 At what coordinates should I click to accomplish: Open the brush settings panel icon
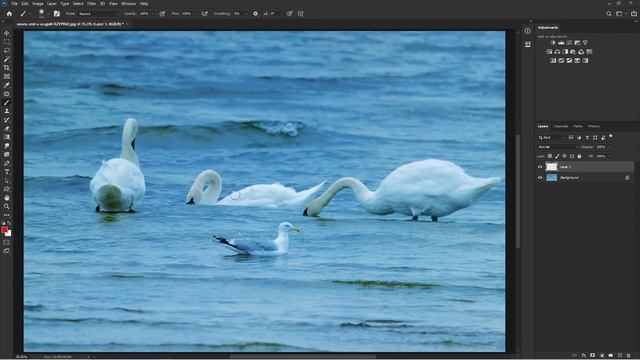57,13
